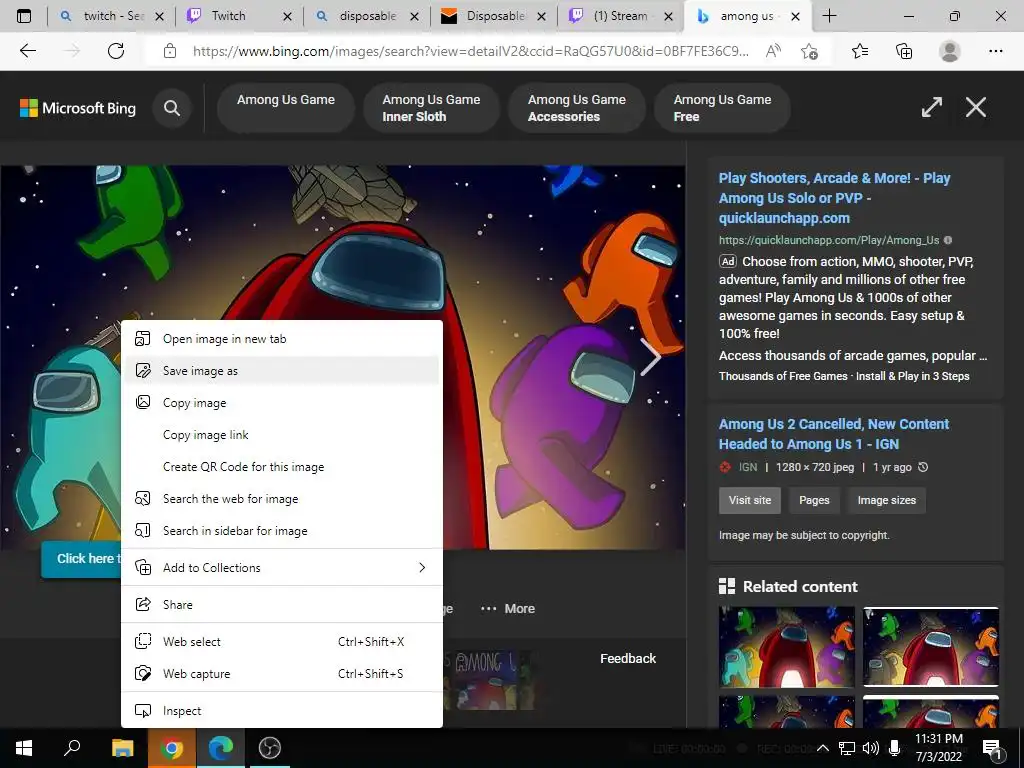Open the Collections toolbar icon

pyautogui.click(x=904, y=51)
